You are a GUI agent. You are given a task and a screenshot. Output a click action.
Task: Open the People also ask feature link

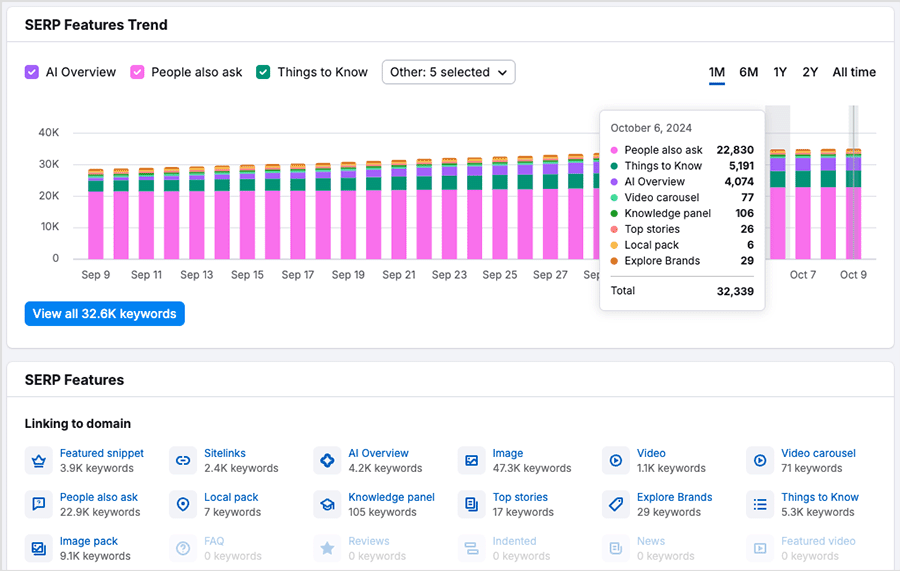(99, 497)
